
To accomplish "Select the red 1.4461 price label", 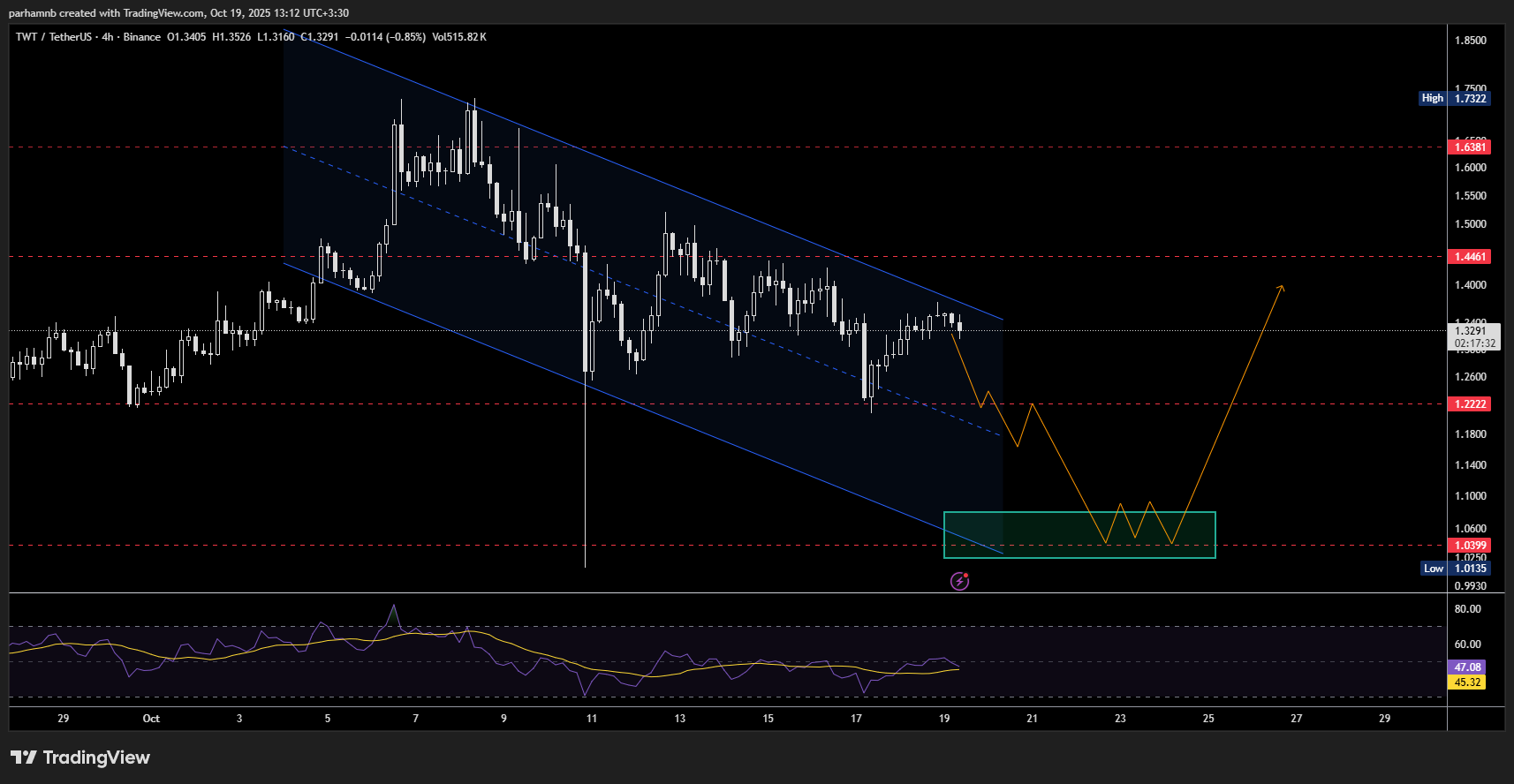I will 1470,257.
